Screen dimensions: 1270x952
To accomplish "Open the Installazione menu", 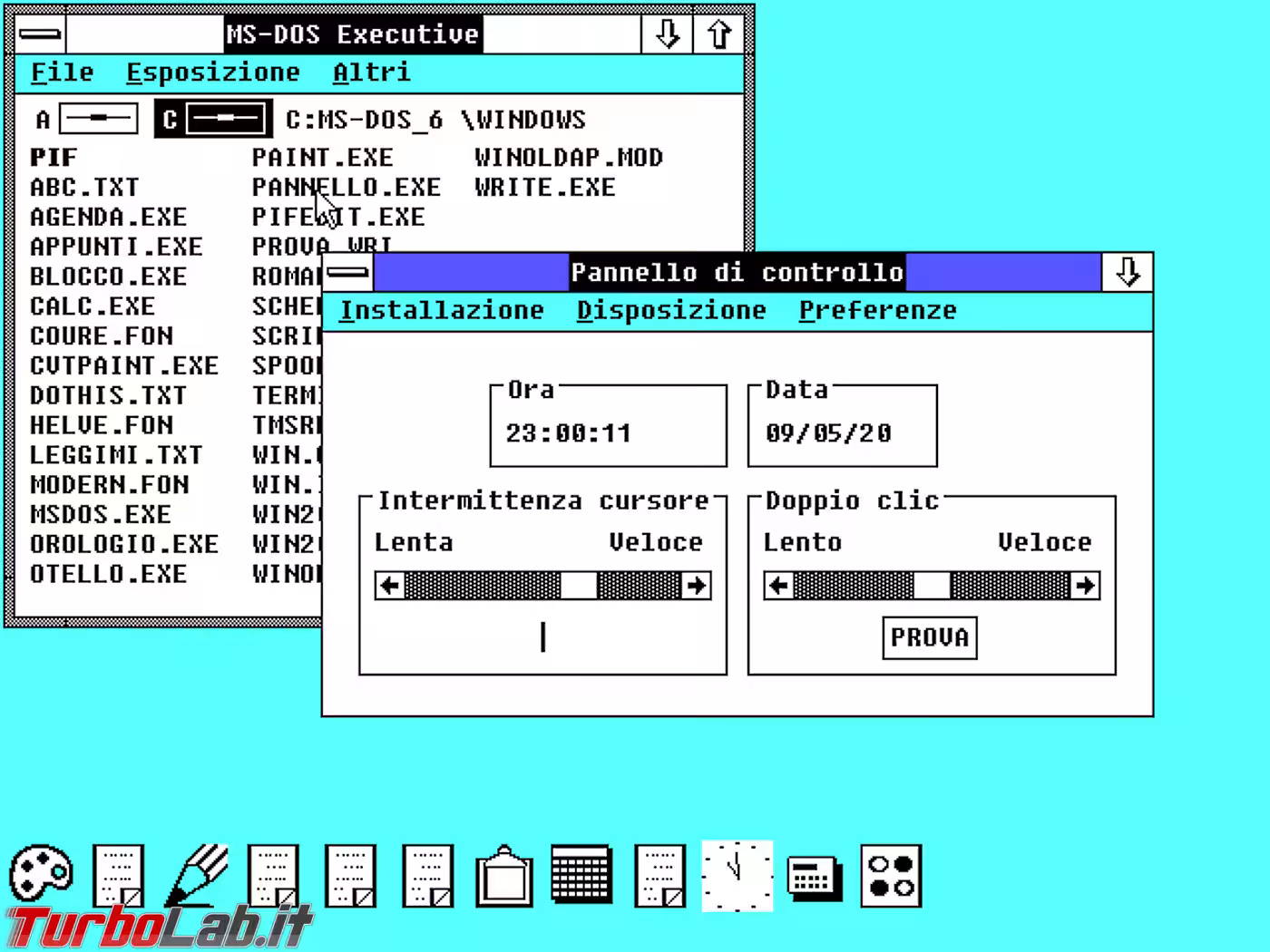I will pyautogui.click(x=444, y=310).
